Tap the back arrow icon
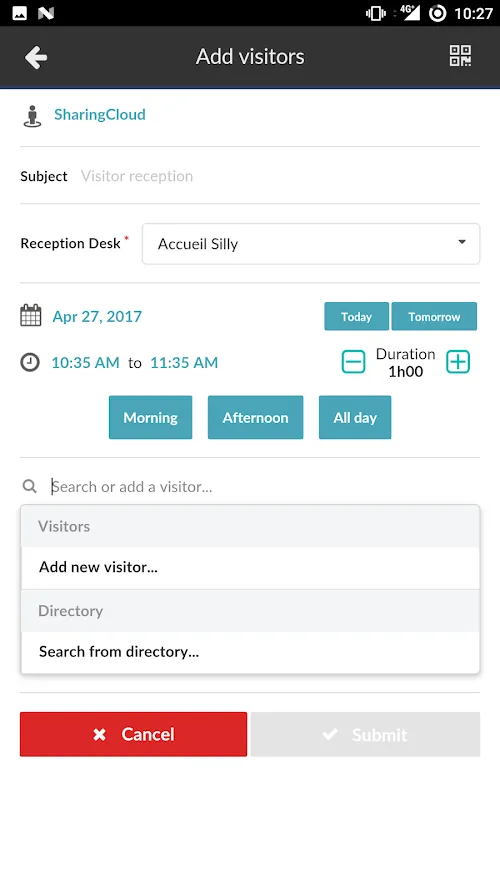The height and width of the screenshot is (888, 500). point(36,57)
